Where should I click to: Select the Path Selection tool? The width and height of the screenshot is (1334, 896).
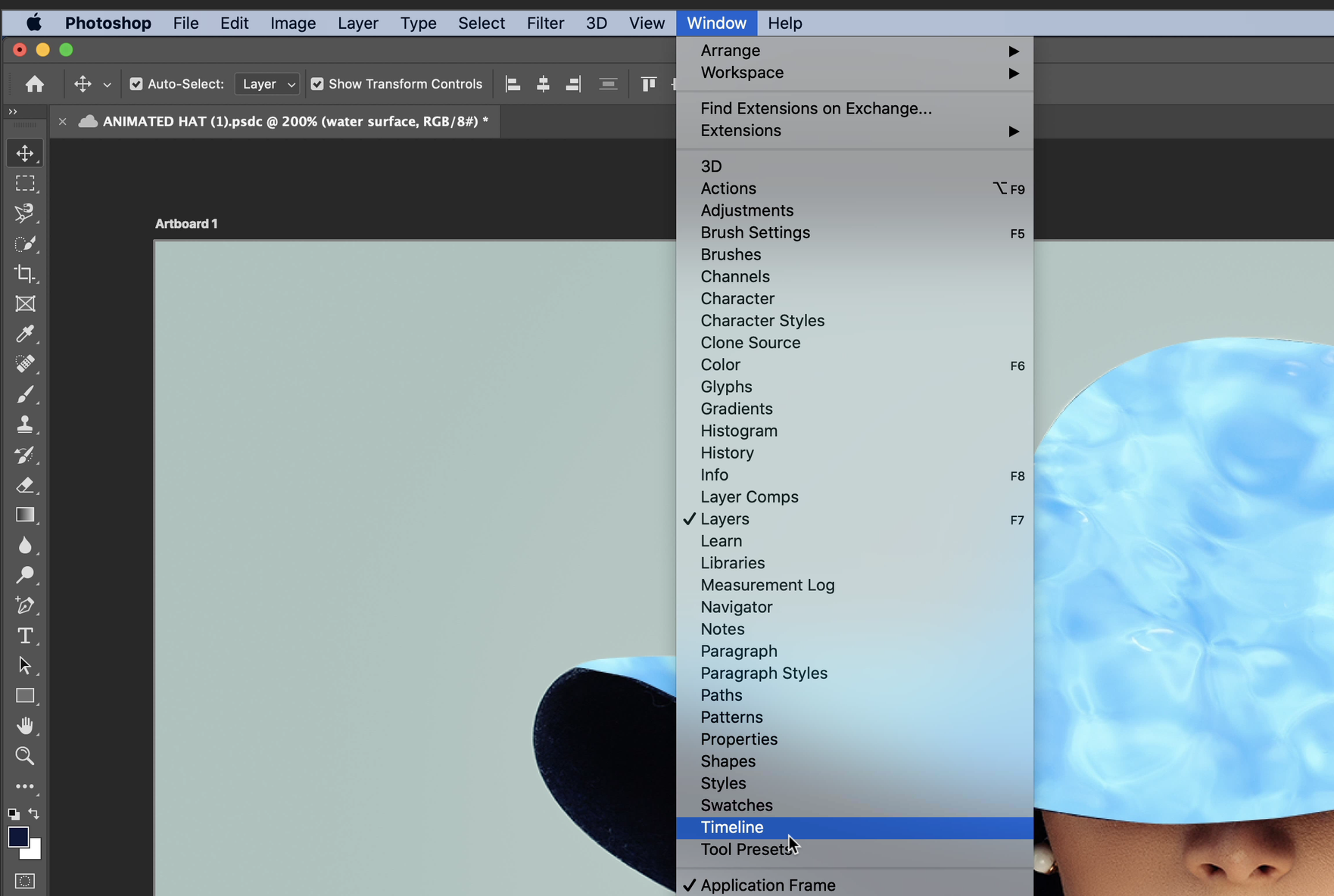tap(25, 666)
